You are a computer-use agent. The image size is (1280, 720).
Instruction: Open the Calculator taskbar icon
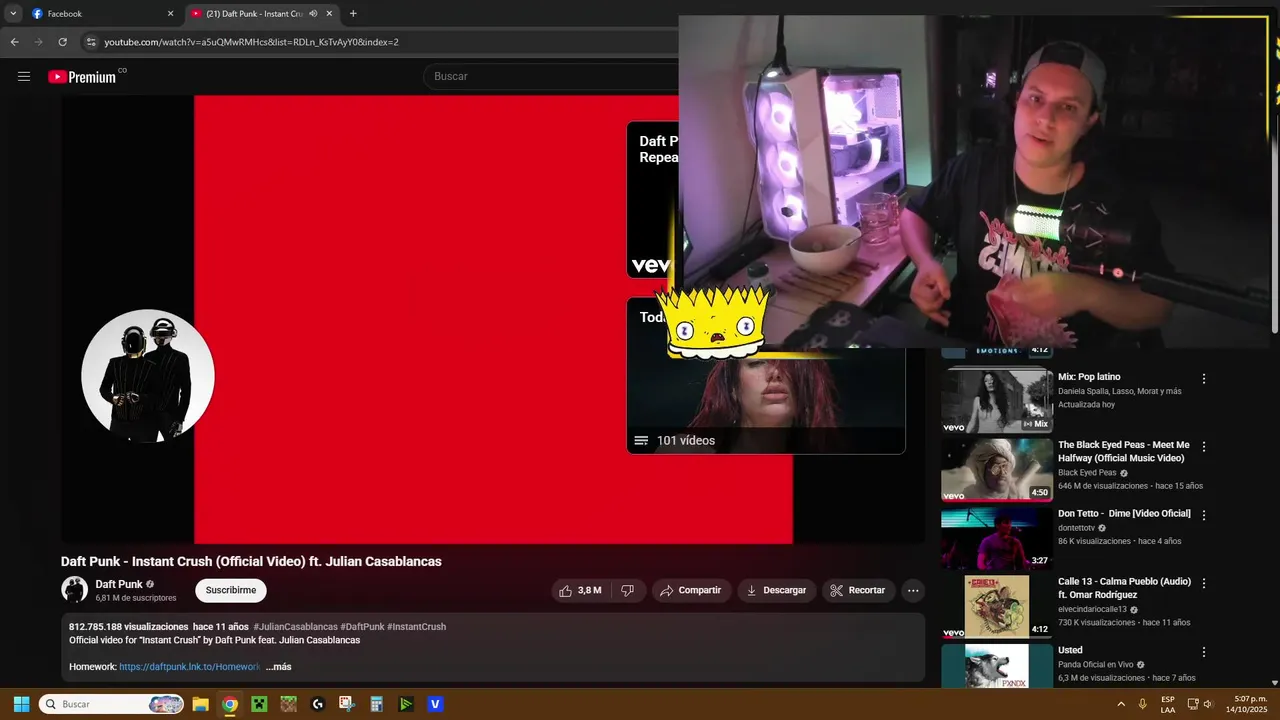[376, 704]
